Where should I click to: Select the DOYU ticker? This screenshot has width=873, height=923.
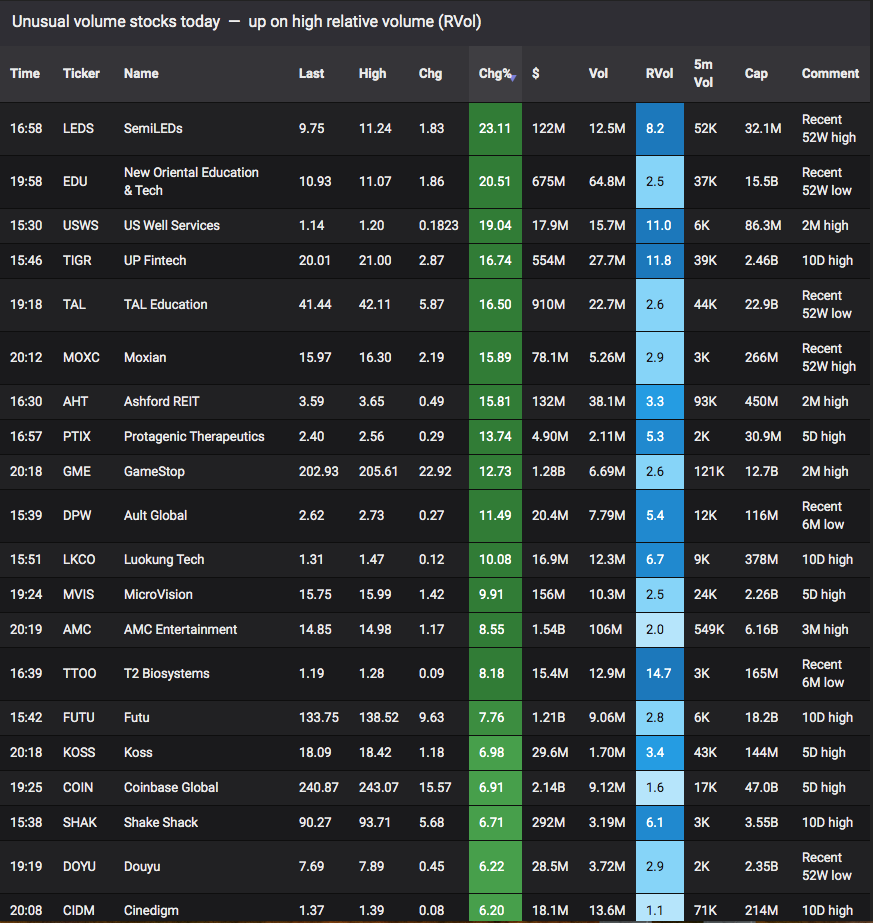point(79,866)
